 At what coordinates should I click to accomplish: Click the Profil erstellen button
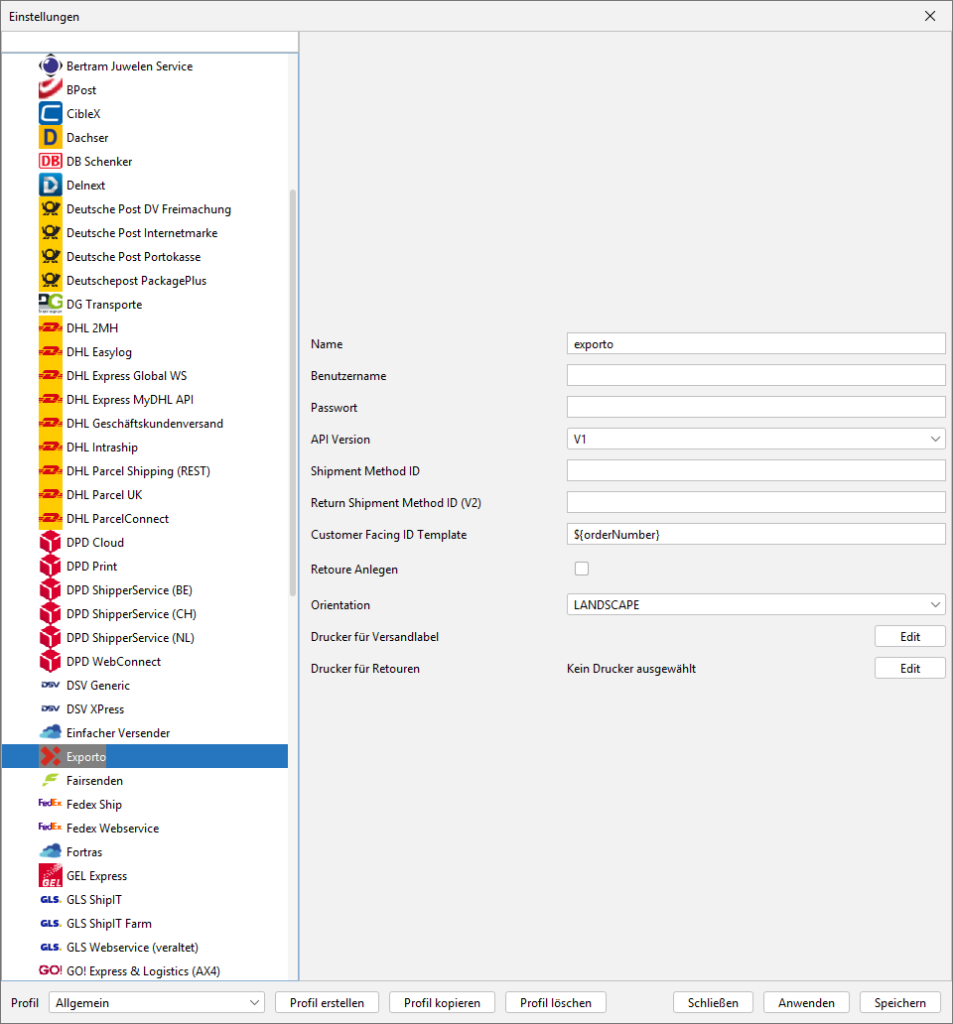[326, 1003]
